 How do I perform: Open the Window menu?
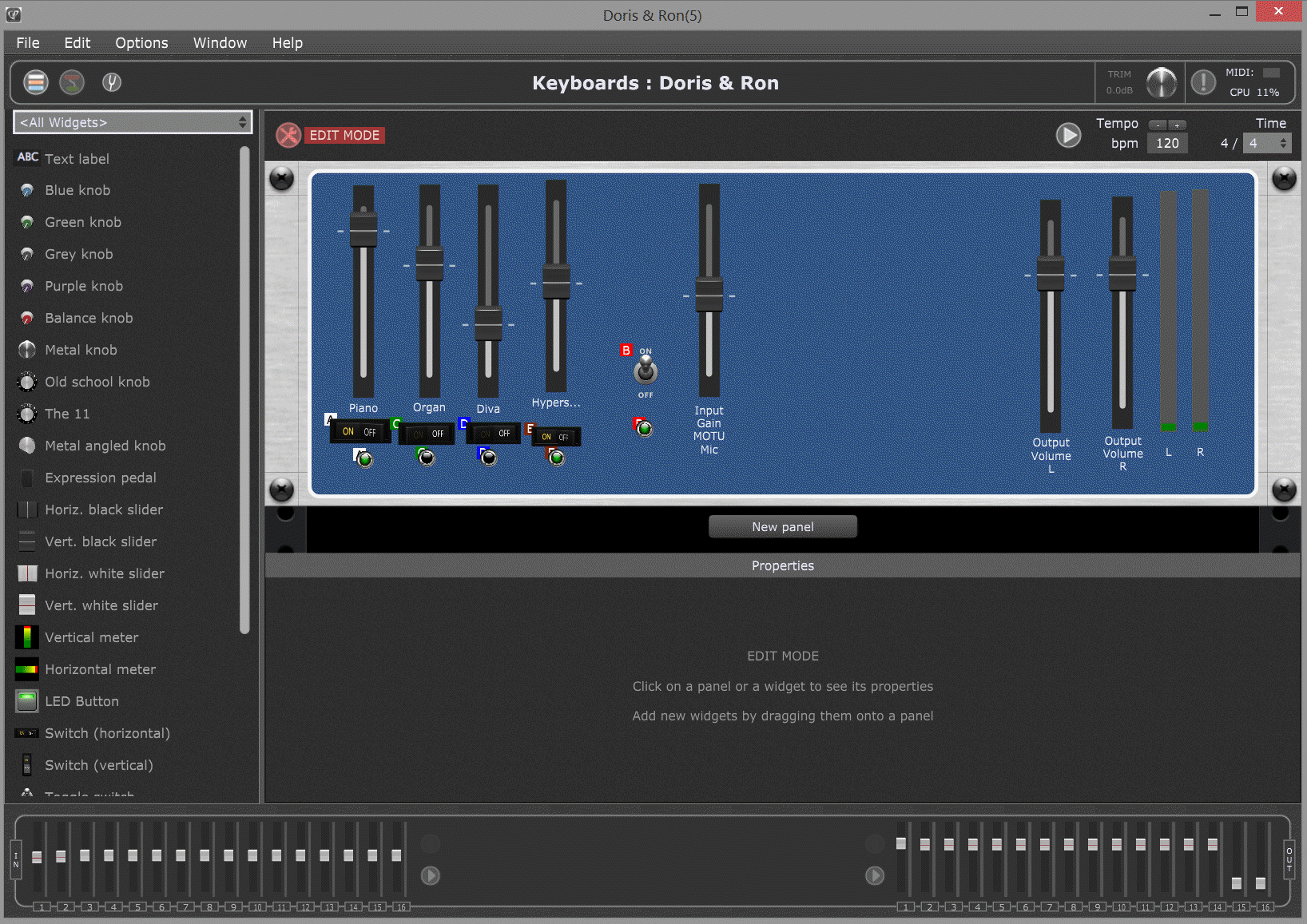(220, 42)
